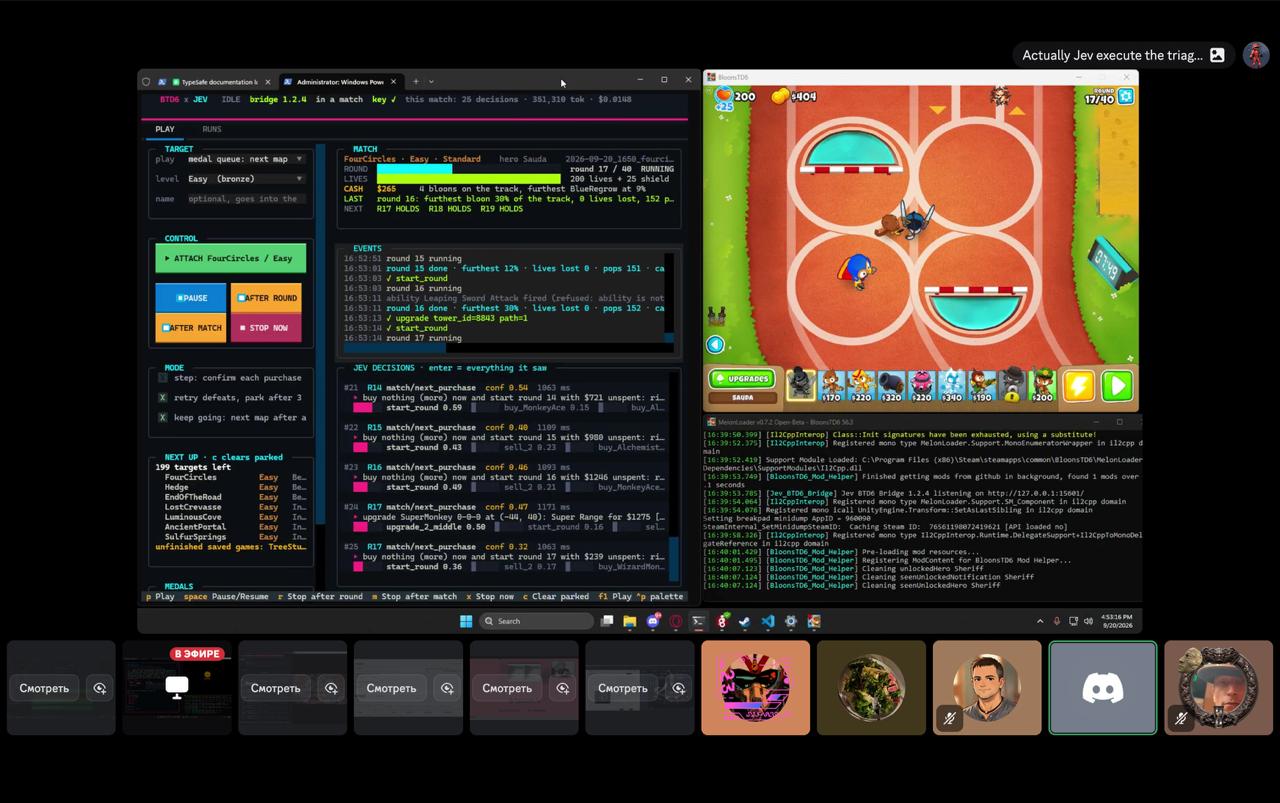Add a new terminal tab with plus button
1280x803 pixels.
tap(416, 82)
